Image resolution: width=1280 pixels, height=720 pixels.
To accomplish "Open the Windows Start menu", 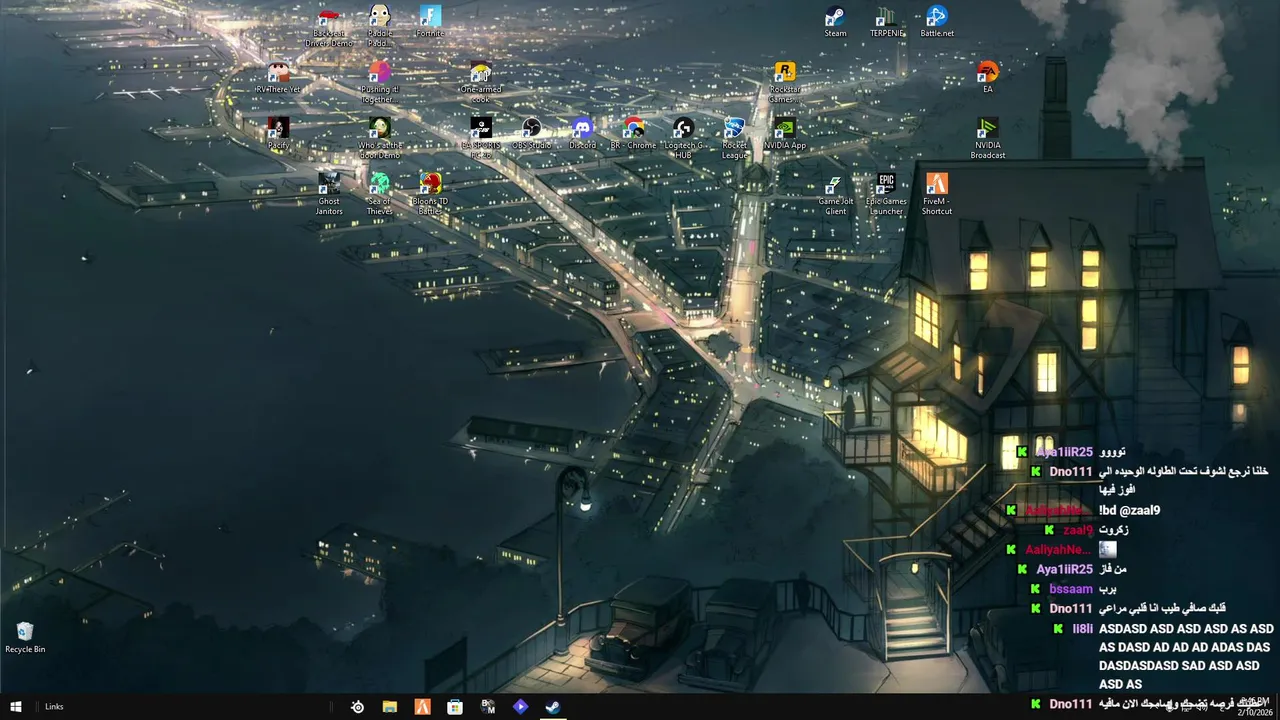I will point(16,706).
